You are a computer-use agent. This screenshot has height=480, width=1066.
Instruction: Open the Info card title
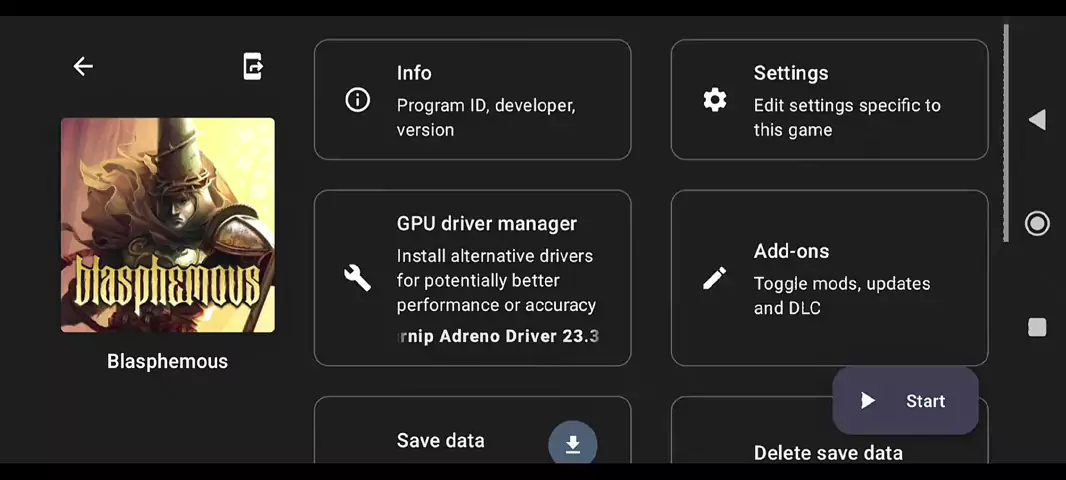pos(414,73)
